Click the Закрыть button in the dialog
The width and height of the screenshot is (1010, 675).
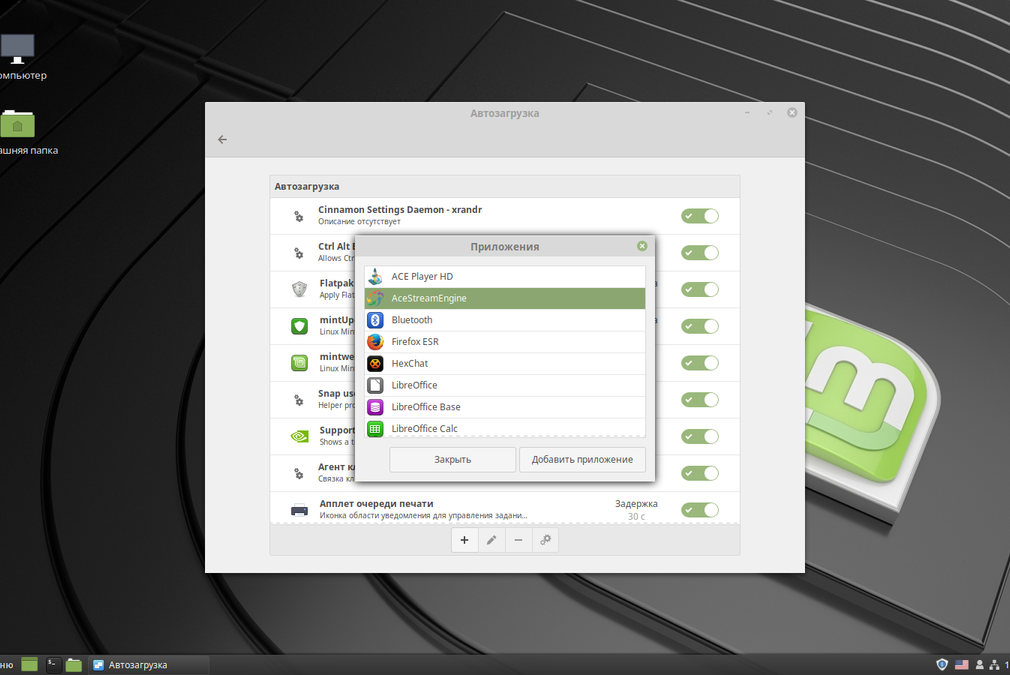[453, 460]
